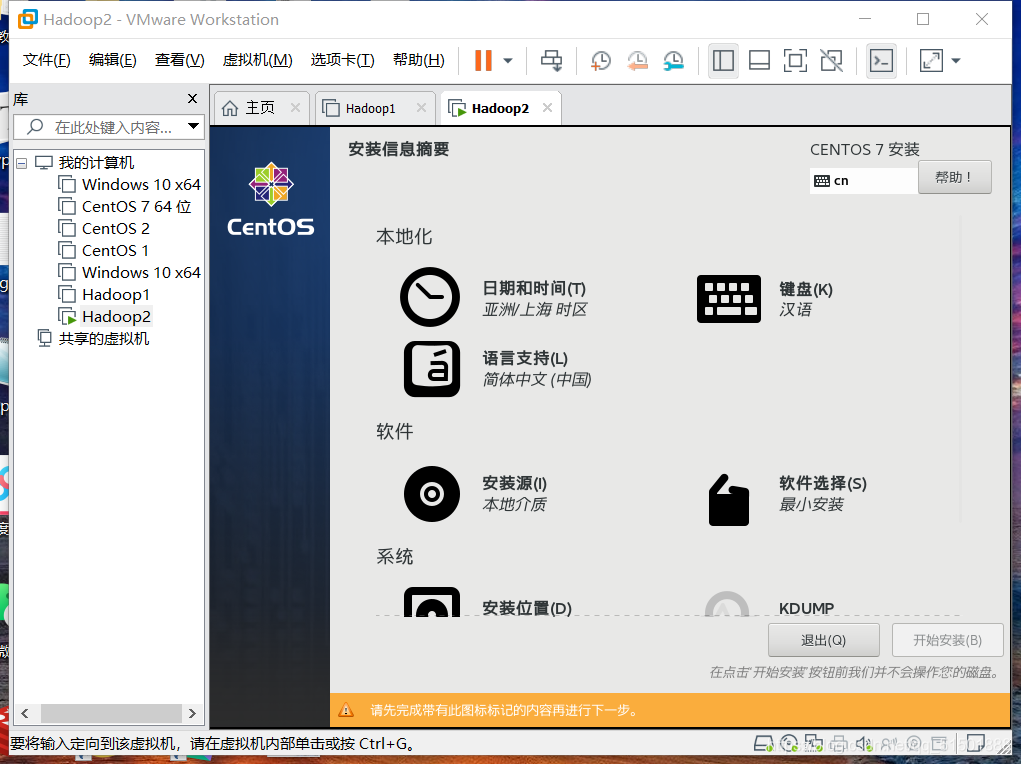Select Hadoop2 in the library tree
This screenshot has height=764, width=1021.
[116, 317]
